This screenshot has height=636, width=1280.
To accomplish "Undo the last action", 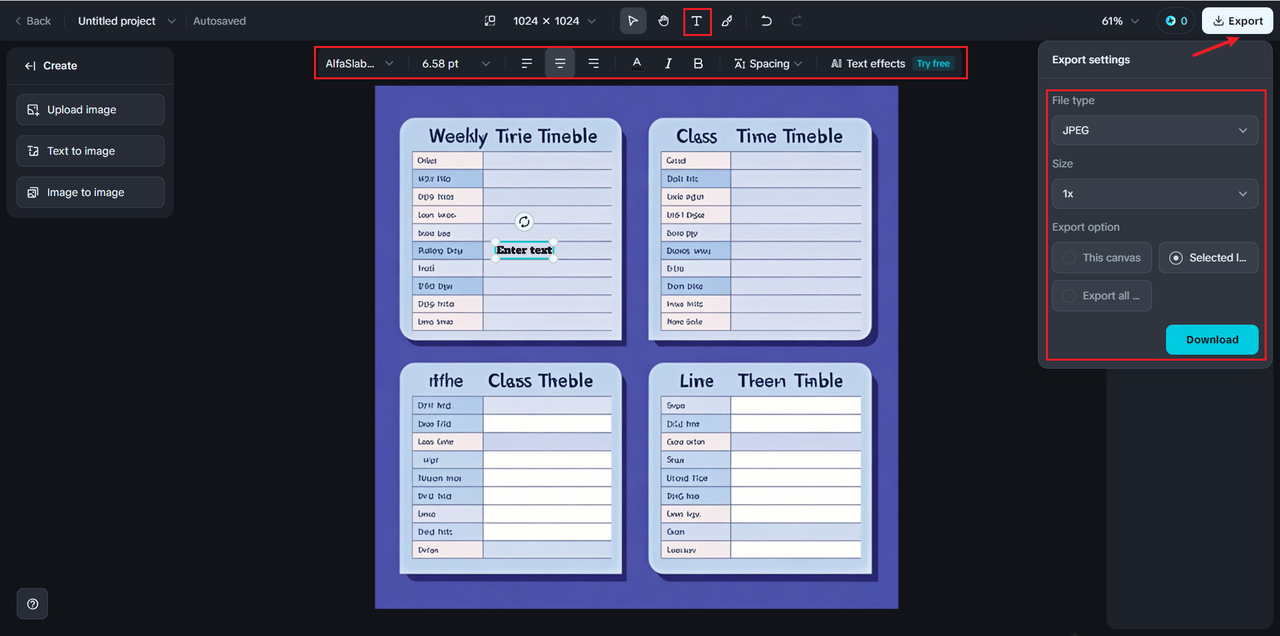I will [766, 21].
